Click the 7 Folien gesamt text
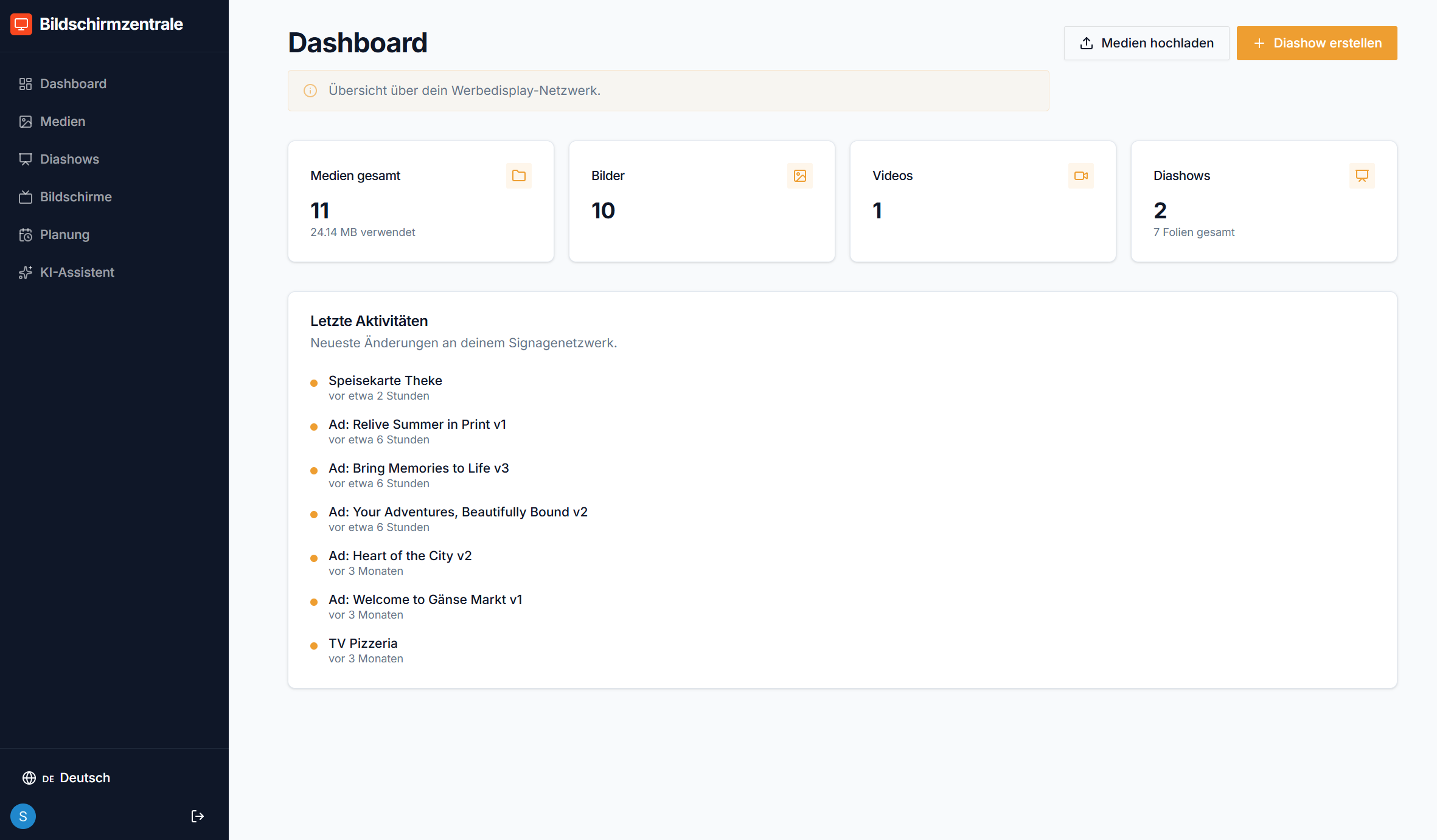The image size is (1437, 840). (x=1194, y=232)
